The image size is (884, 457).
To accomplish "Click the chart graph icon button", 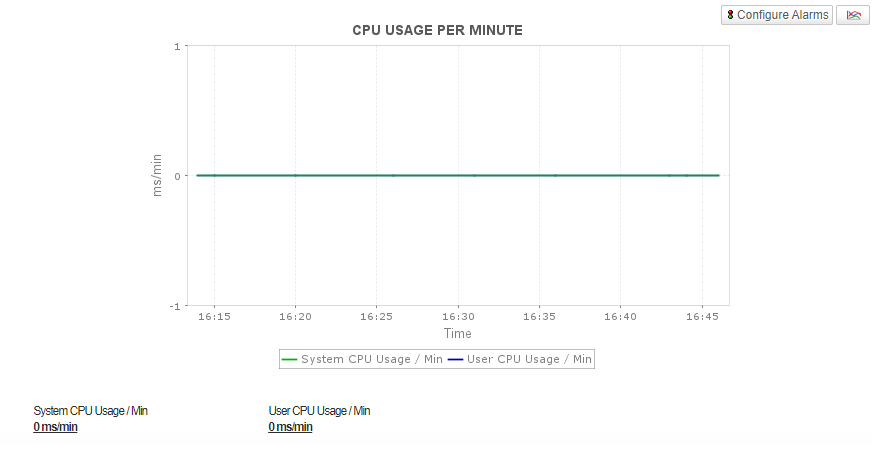I will (853, 15).
